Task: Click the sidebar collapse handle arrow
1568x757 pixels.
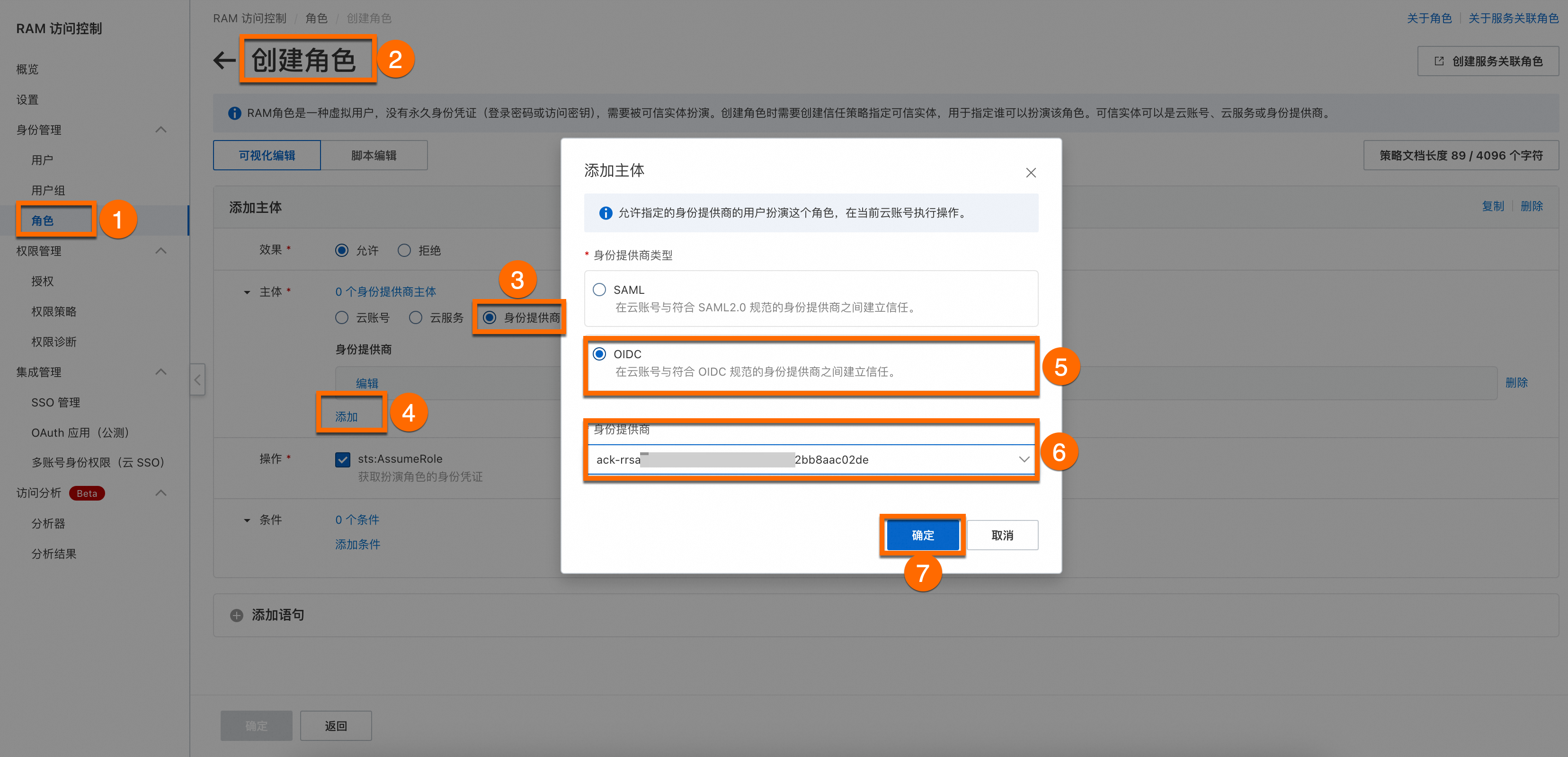Action: (197, 380)
